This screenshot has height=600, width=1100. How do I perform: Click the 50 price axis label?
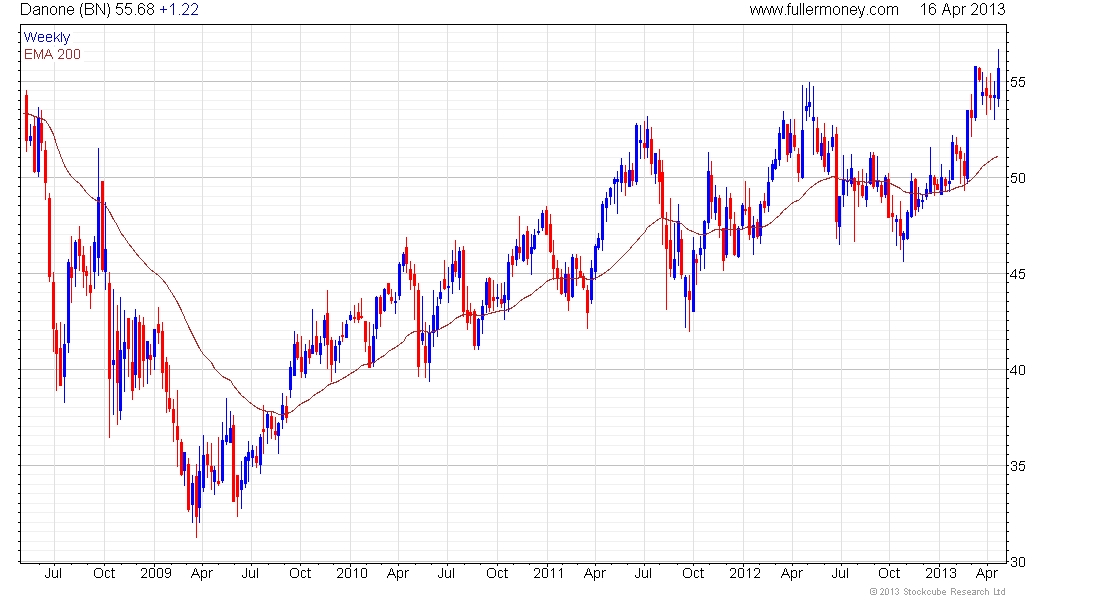coord(1017,178)
